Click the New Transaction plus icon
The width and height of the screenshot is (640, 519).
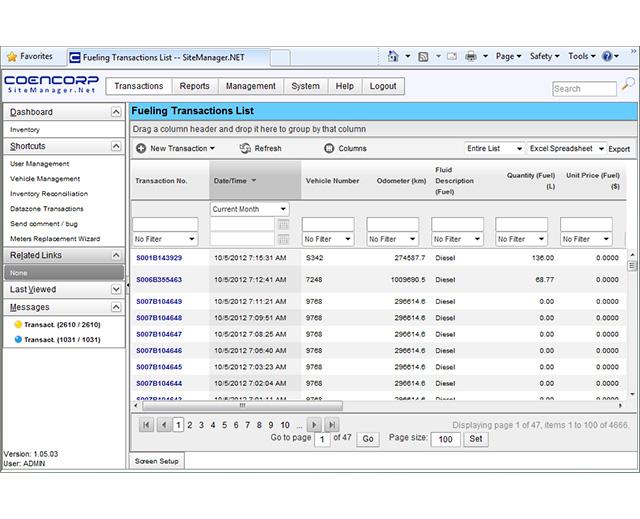click(141, 149)
